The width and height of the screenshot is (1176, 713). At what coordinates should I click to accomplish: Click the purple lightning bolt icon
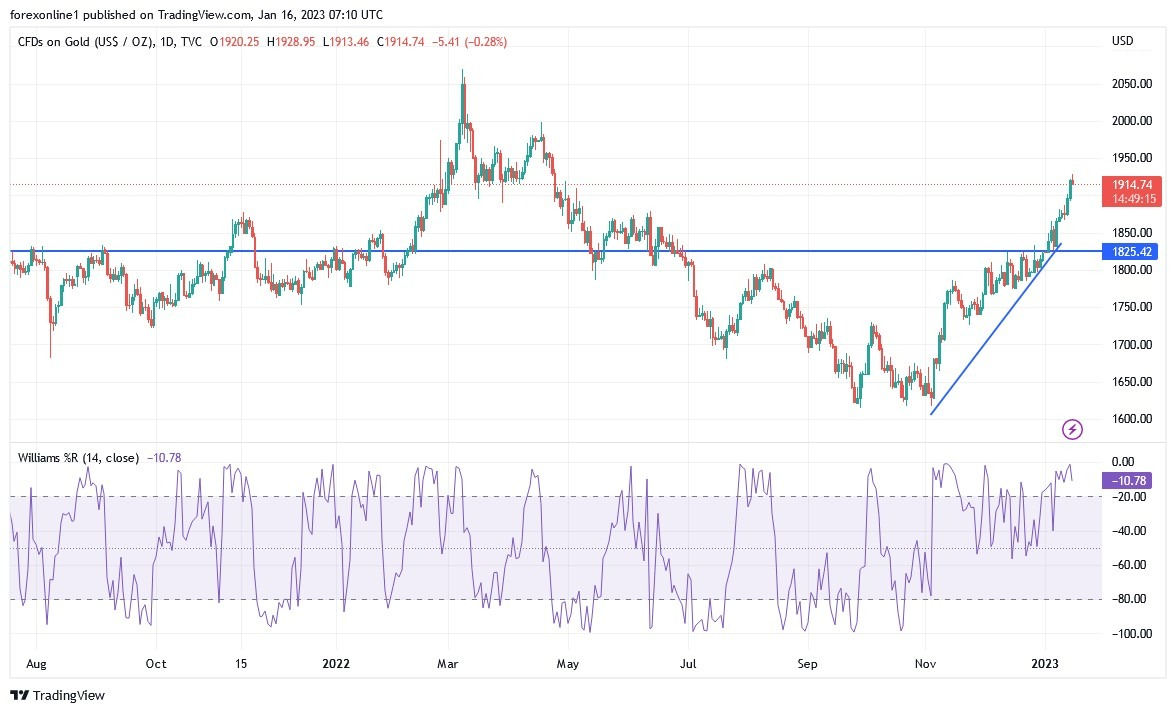(1072, 430)
